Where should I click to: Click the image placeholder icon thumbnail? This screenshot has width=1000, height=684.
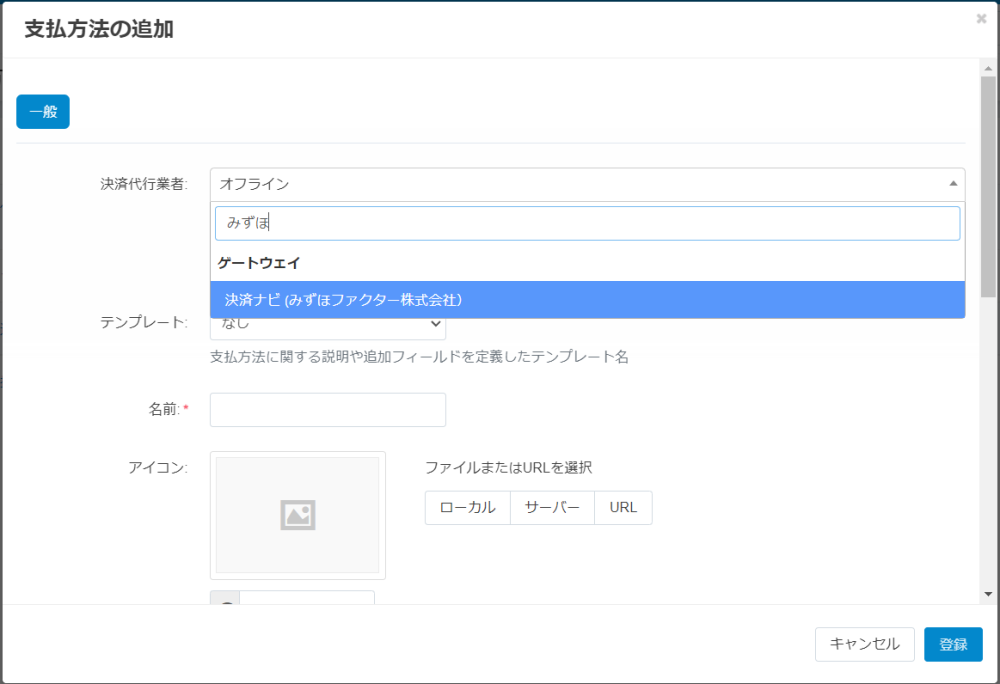(x=297, y=515)
